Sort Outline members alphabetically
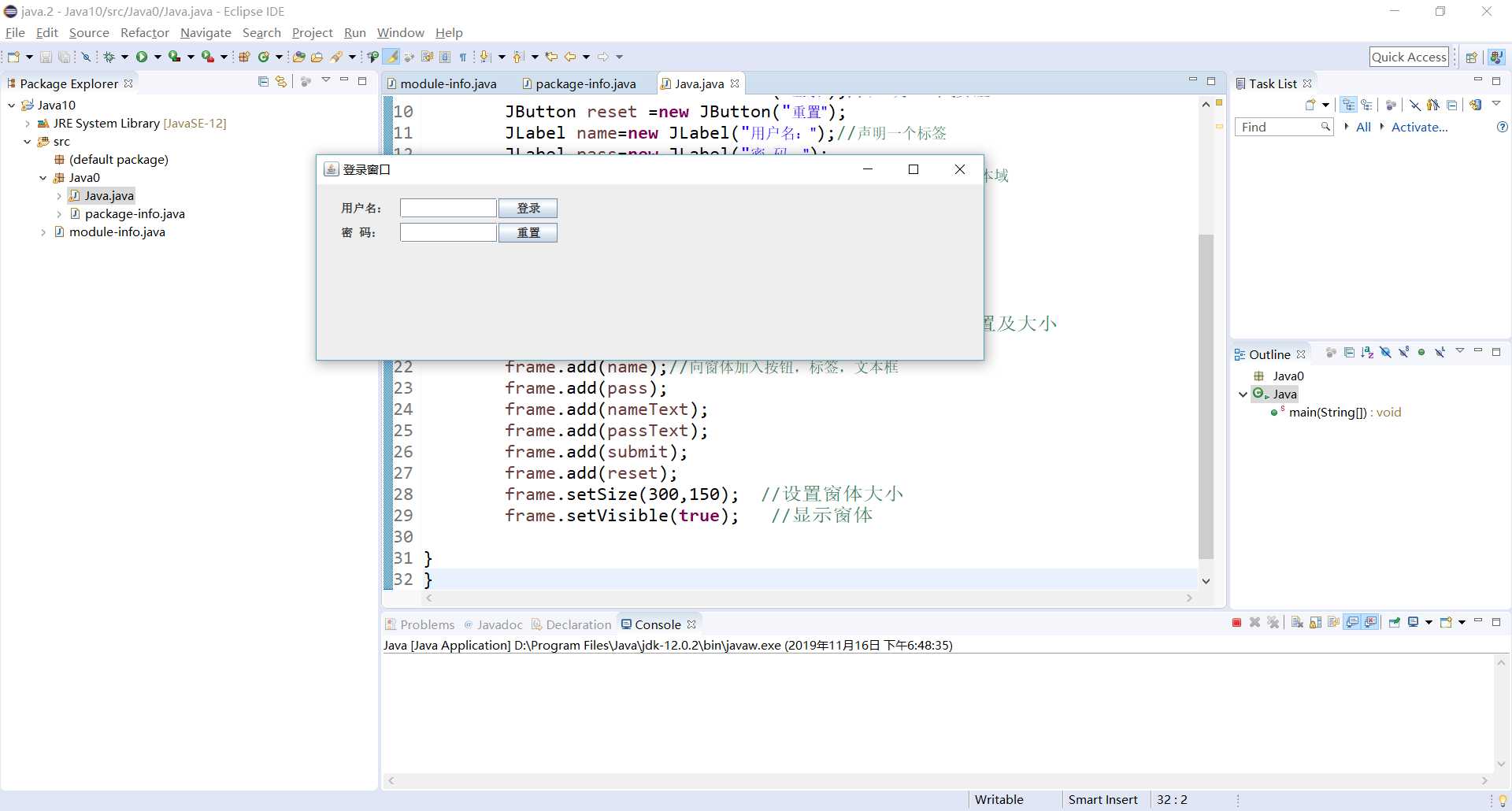This screenshot has height=811, width=1512. click(1367, 353)
